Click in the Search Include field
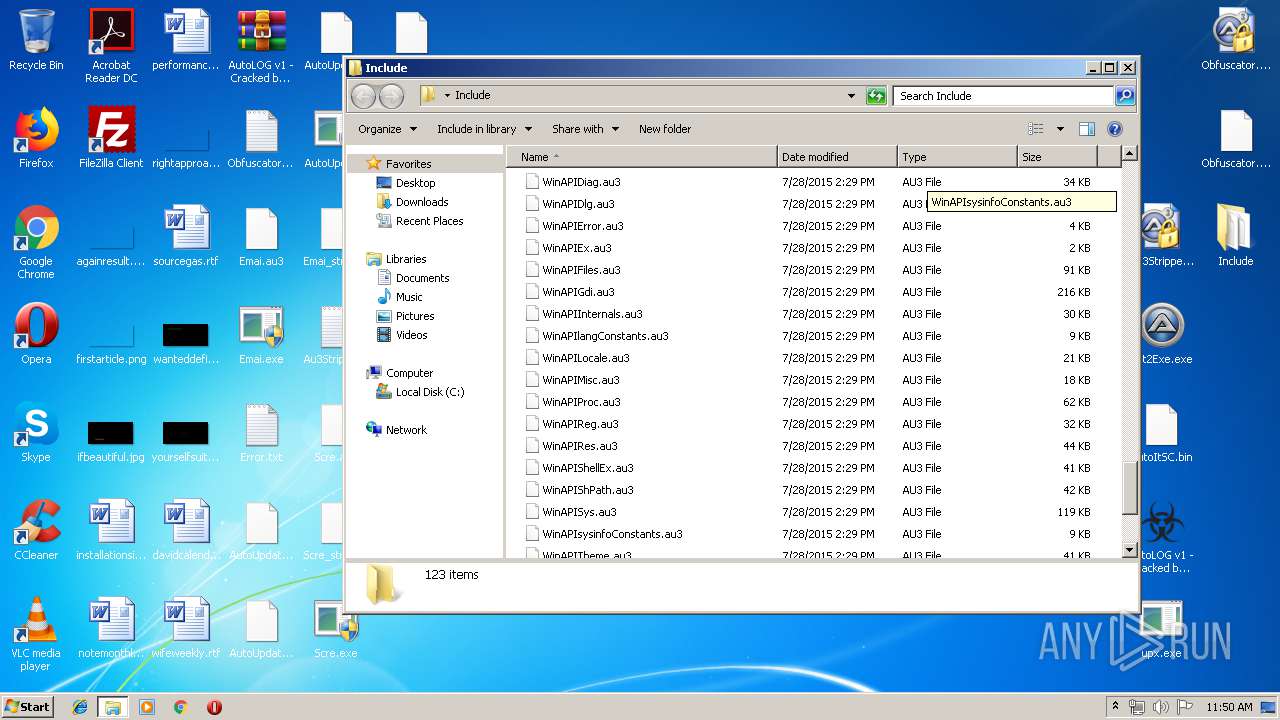This screenshot has width=1280, height=720. click(1003, 96)
